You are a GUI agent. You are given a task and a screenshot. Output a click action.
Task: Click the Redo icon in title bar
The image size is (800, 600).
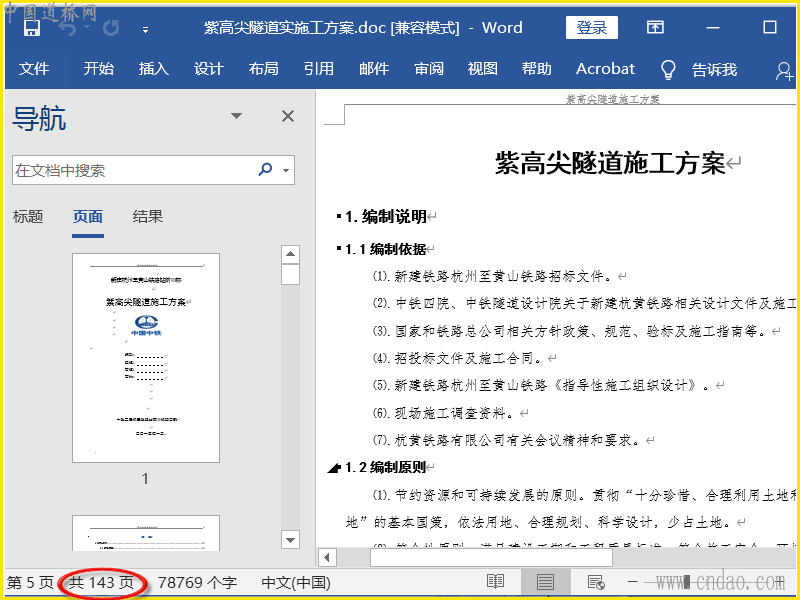click(x=111, y=28)
